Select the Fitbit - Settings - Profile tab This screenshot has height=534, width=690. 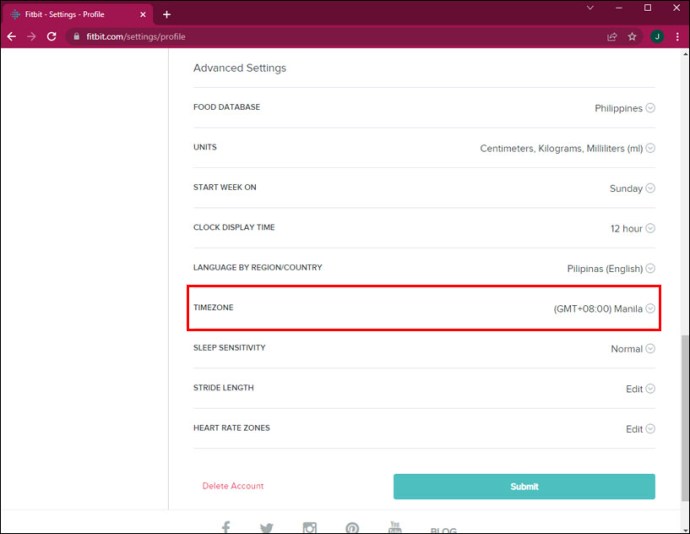77,15
